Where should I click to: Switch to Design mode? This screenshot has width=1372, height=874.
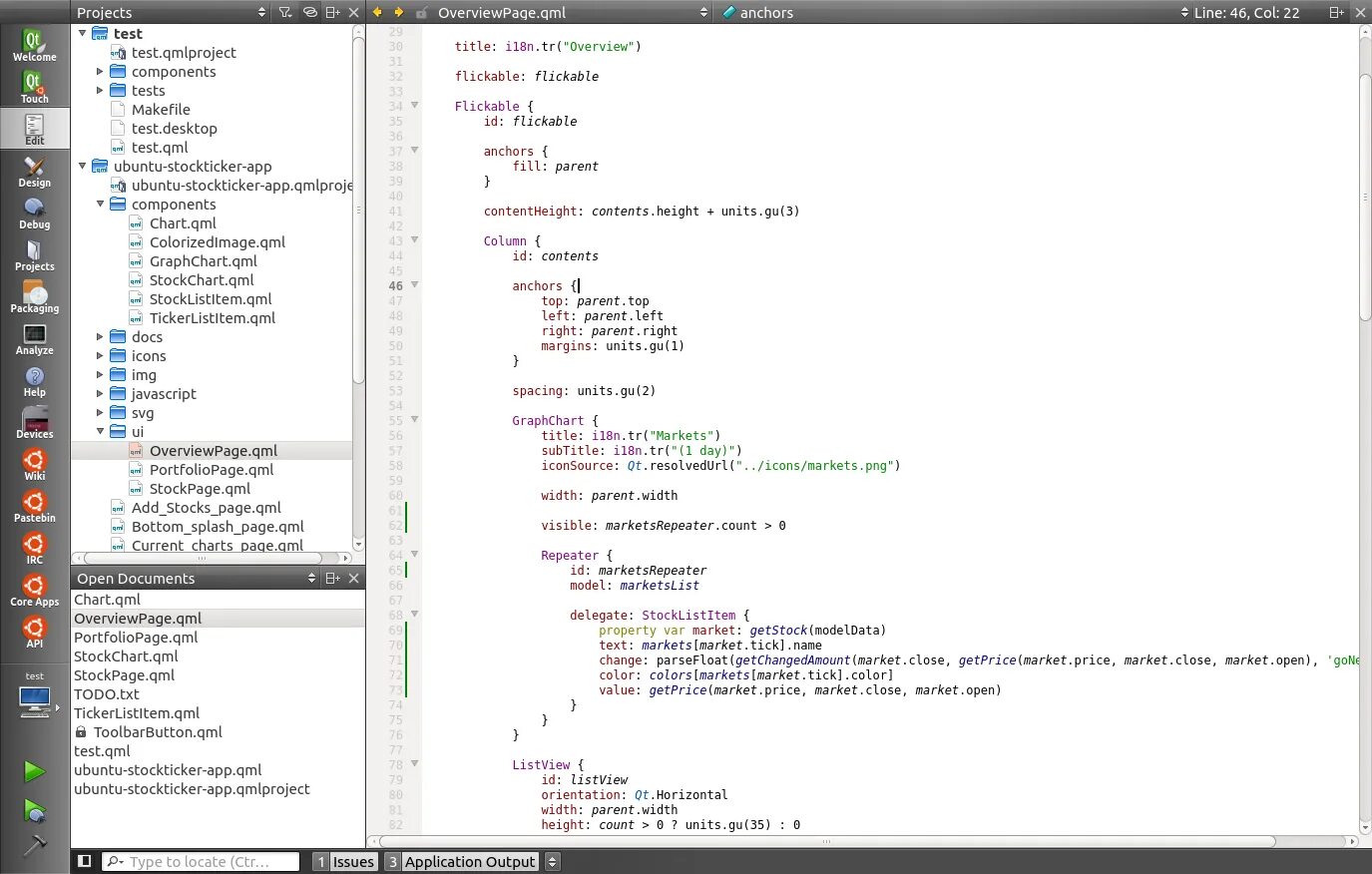[34, 173]
